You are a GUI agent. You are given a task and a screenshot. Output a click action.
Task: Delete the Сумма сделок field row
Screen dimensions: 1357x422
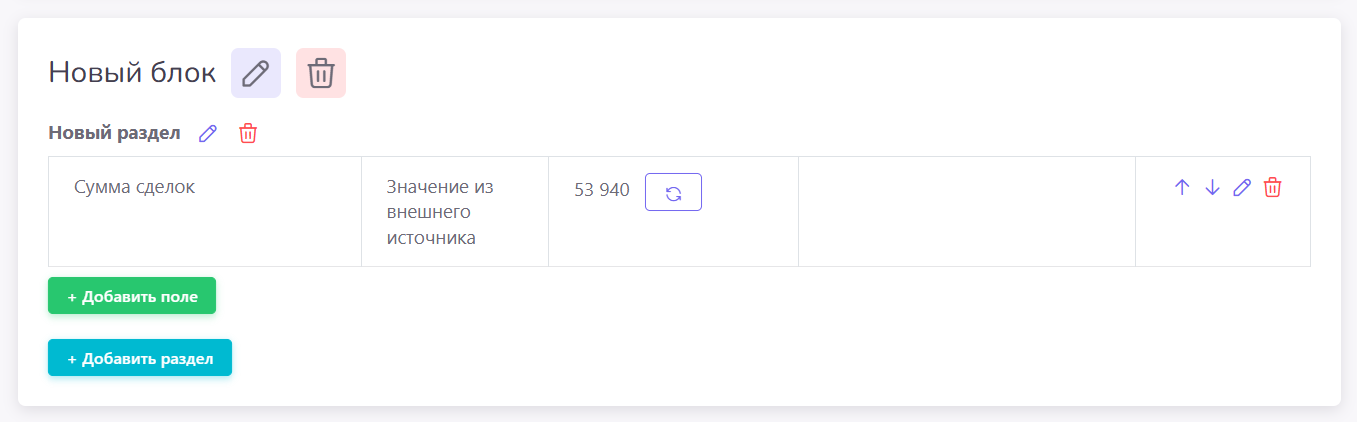(1272, 187)
